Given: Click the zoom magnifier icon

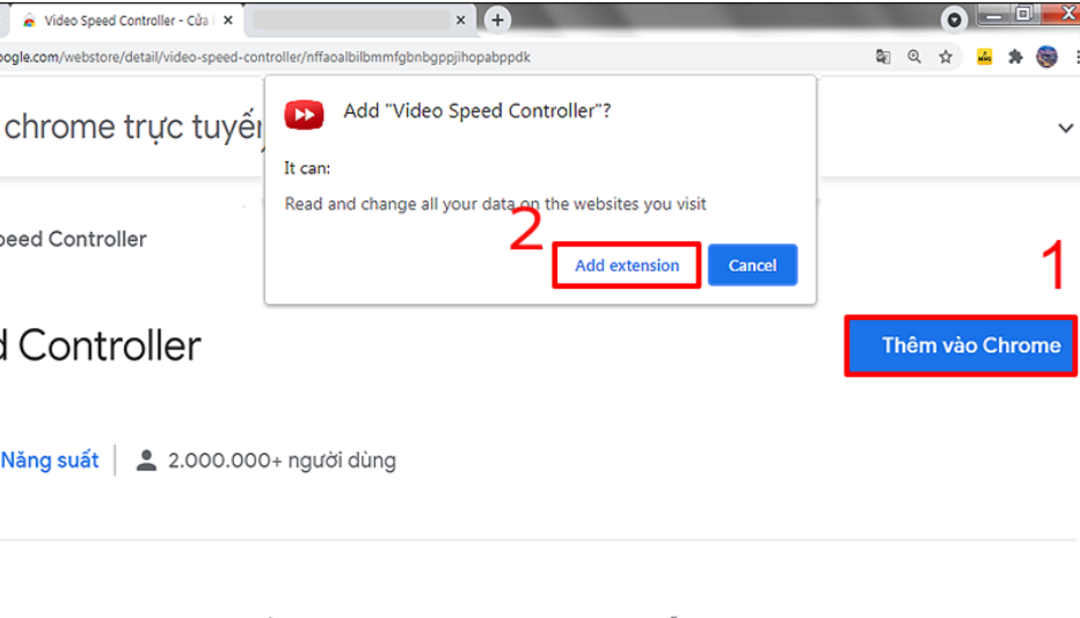Looking at the screenshot, I should pyautogui.click(x=914, y=57).
